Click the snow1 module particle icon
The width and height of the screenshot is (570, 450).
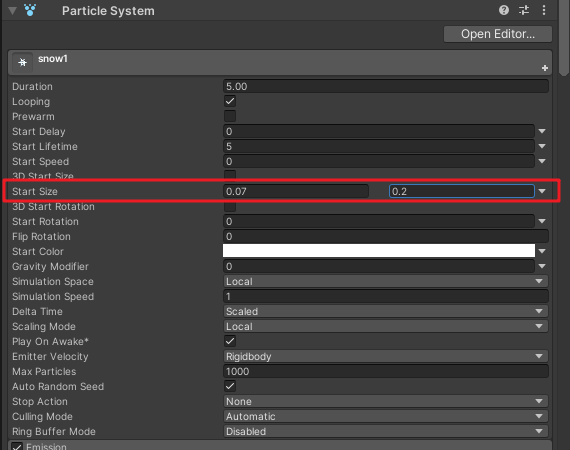point(23,62)
